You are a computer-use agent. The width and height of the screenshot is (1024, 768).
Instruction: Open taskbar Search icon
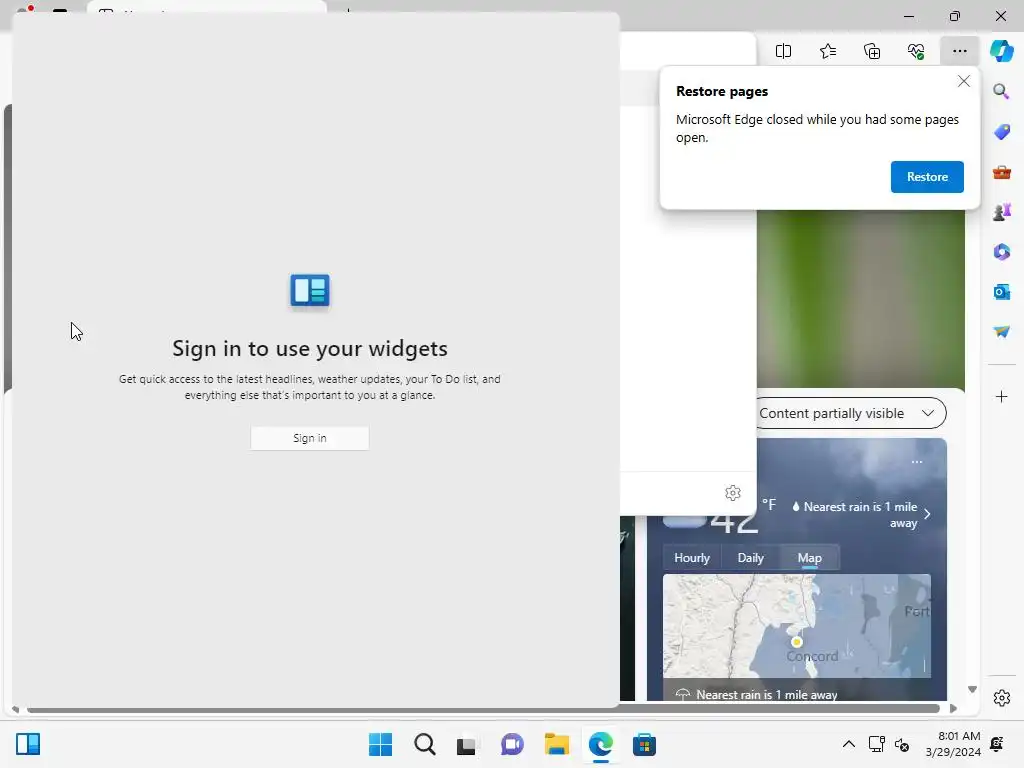pos(424,744)
